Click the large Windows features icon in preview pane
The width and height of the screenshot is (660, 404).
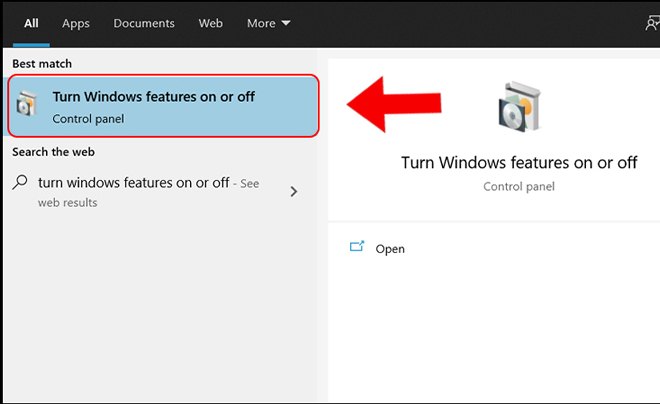(x=519, y=106)
